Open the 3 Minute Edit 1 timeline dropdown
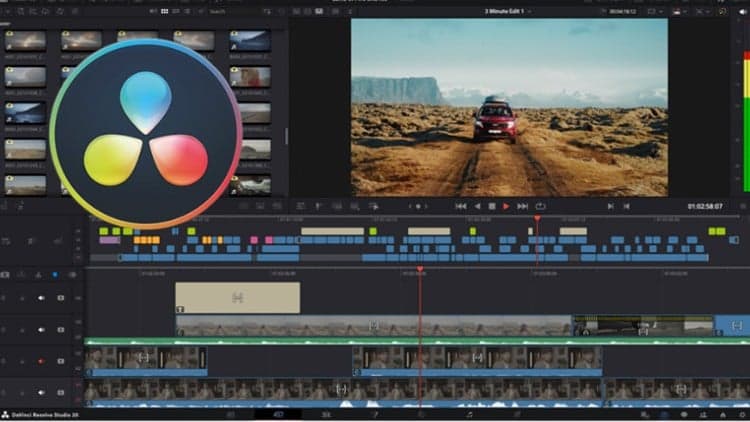 coord(507,11)
